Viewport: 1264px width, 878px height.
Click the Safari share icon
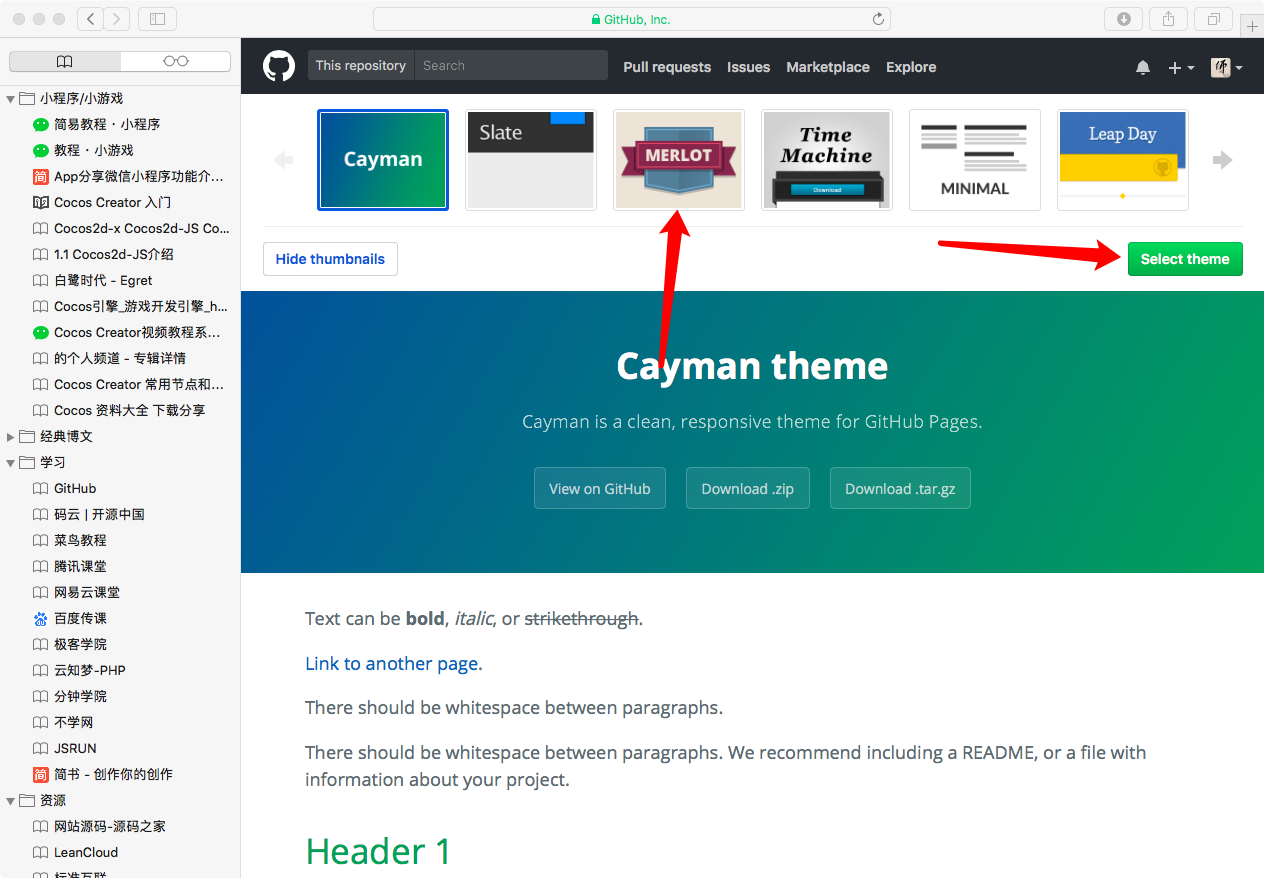[x=1168, y=19]
